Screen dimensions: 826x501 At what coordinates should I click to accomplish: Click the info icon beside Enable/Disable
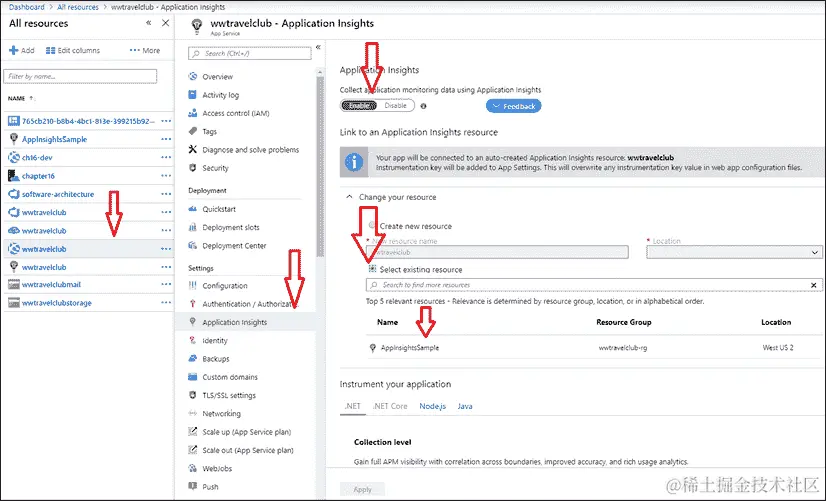424,106
